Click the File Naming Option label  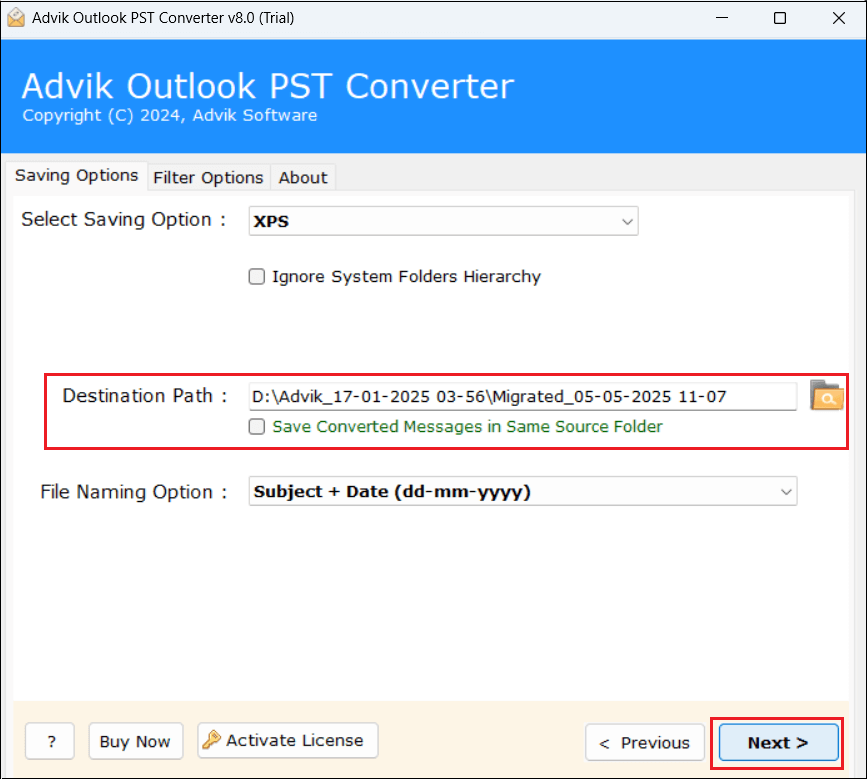(134, 492)
